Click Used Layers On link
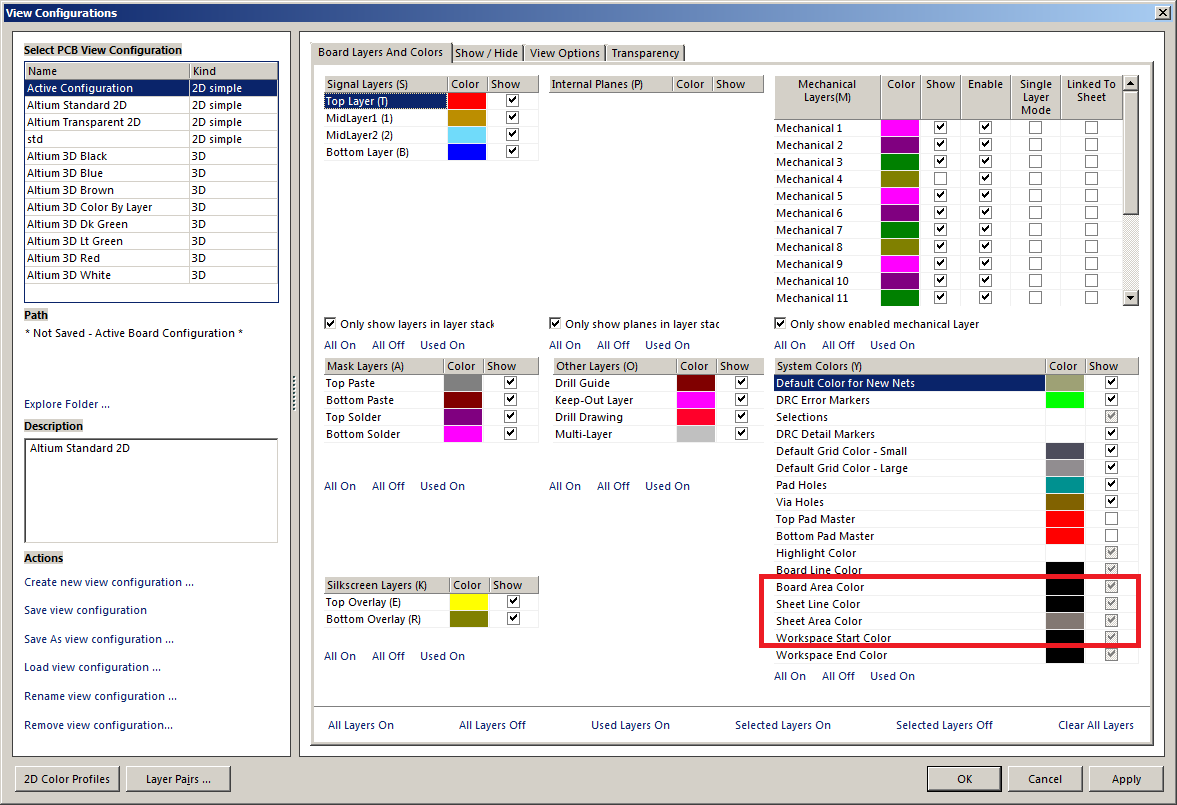The width and height of the screenshot is (1177, 805). point(631,725)
